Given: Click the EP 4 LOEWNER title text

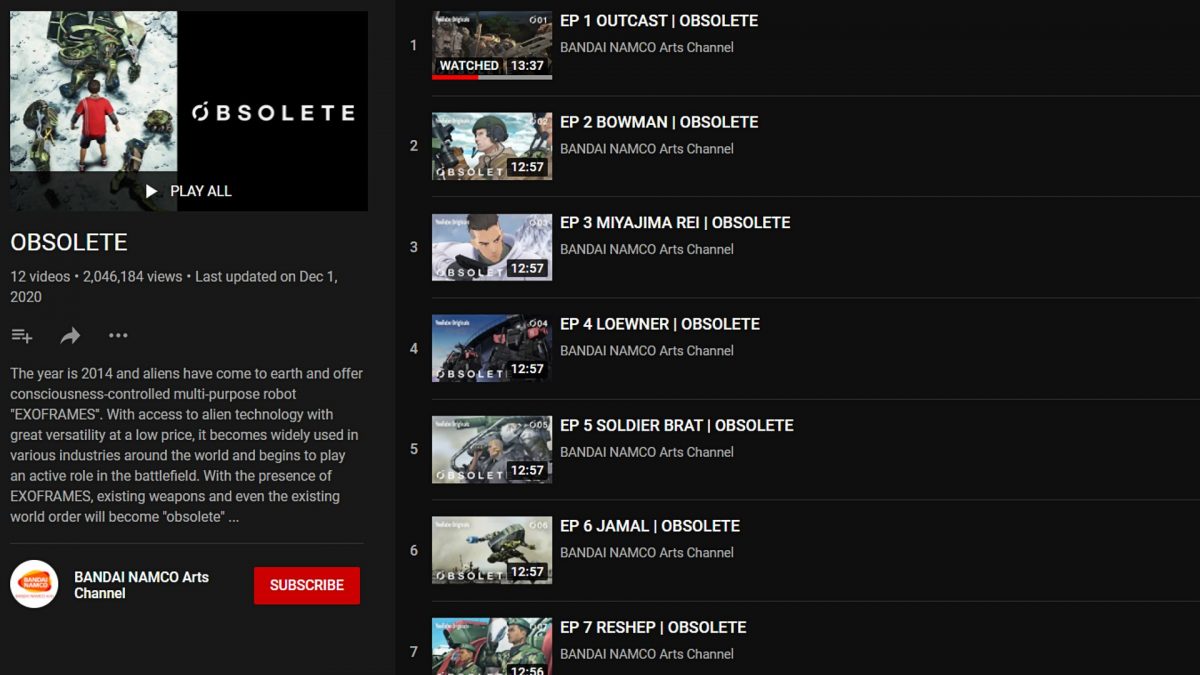Looking at the screenshot, I should (660, 324).
